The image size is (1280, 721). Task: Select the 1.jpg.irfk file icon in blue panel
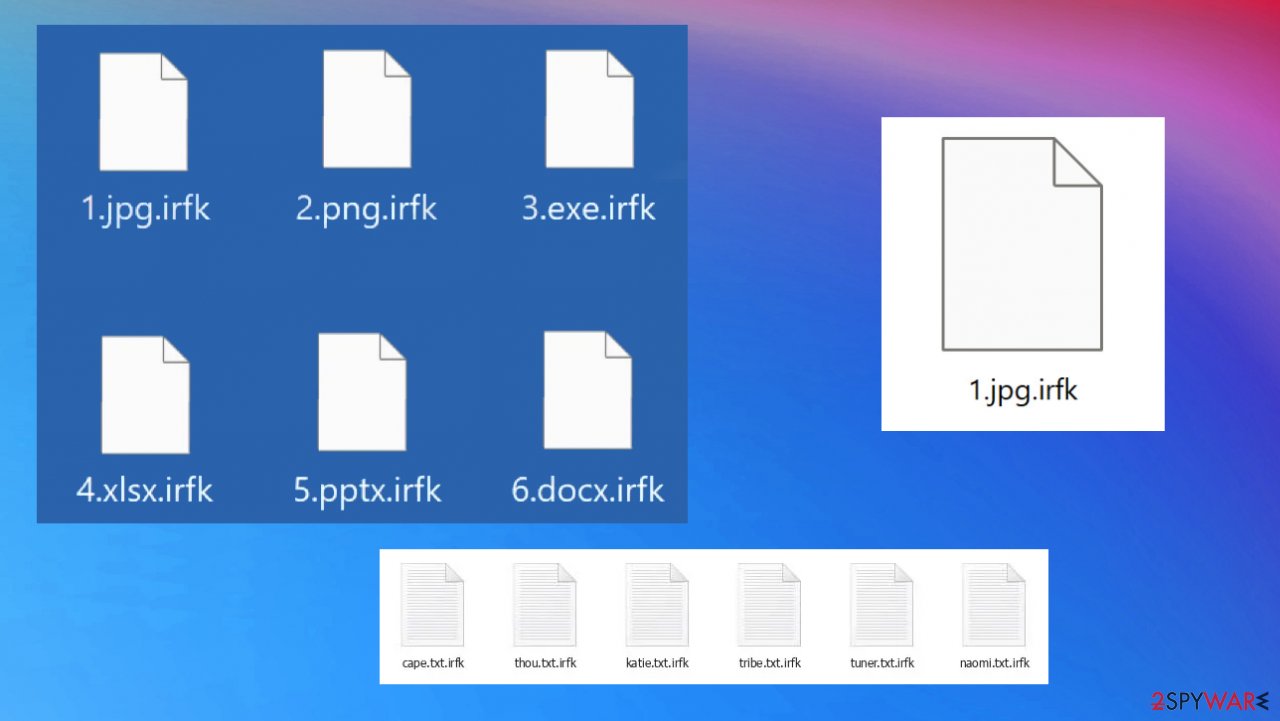tap(143, 112)
